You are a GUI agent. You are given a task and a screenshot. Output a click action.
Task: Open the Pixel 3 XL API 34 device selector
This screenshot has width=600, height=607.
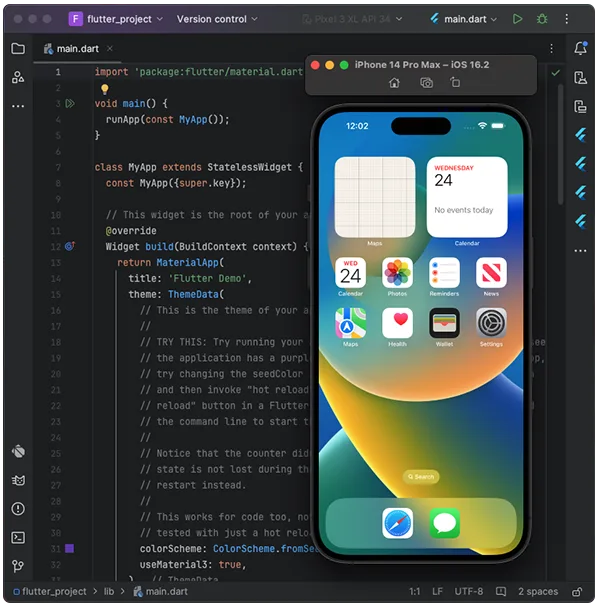click(352, 19)
